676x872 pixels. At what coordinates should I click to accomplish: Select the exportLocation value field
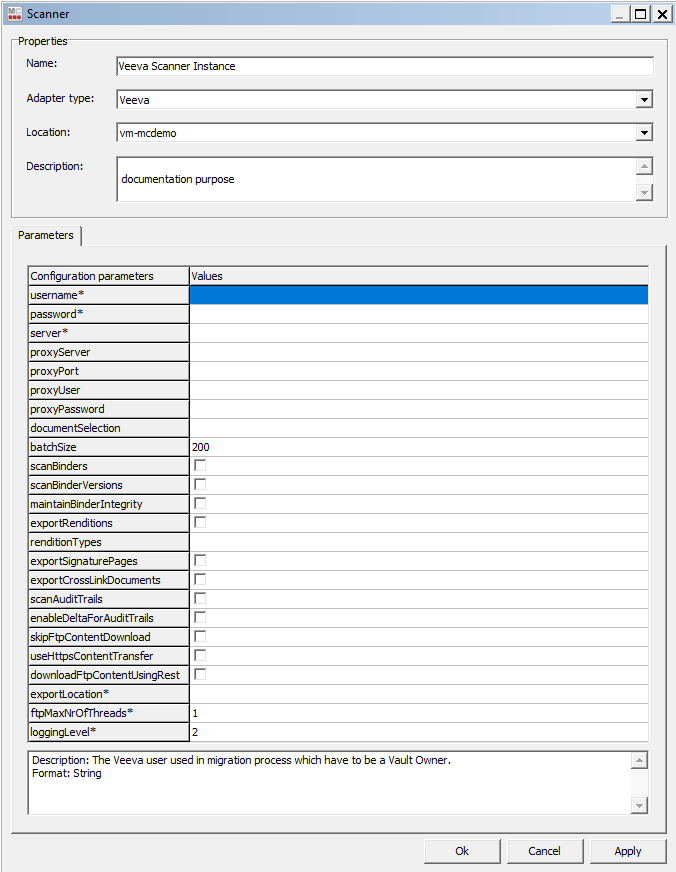pos(418,694)
